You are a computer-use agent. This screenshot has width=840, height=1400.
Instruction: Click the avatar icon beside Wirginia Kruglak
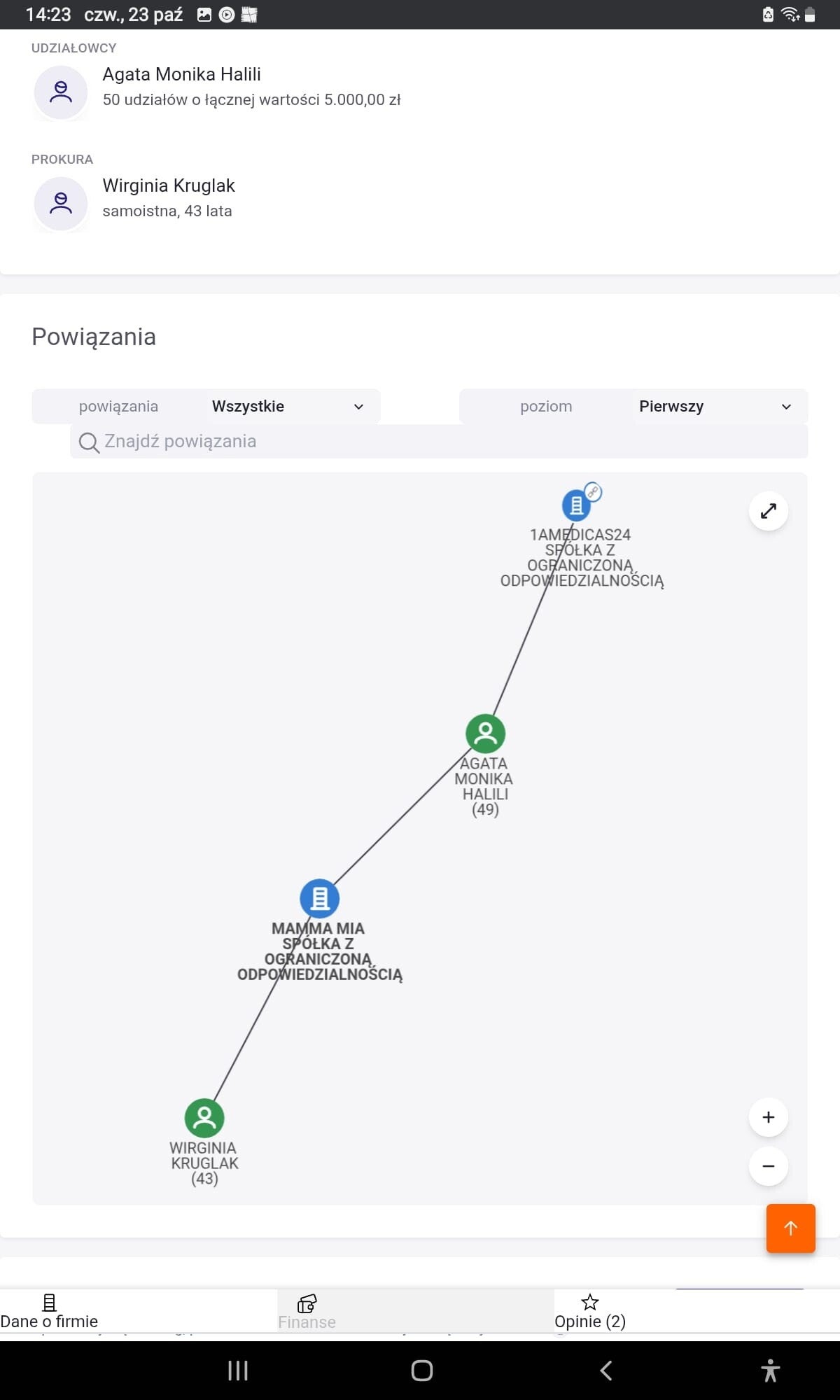(61, 203)
